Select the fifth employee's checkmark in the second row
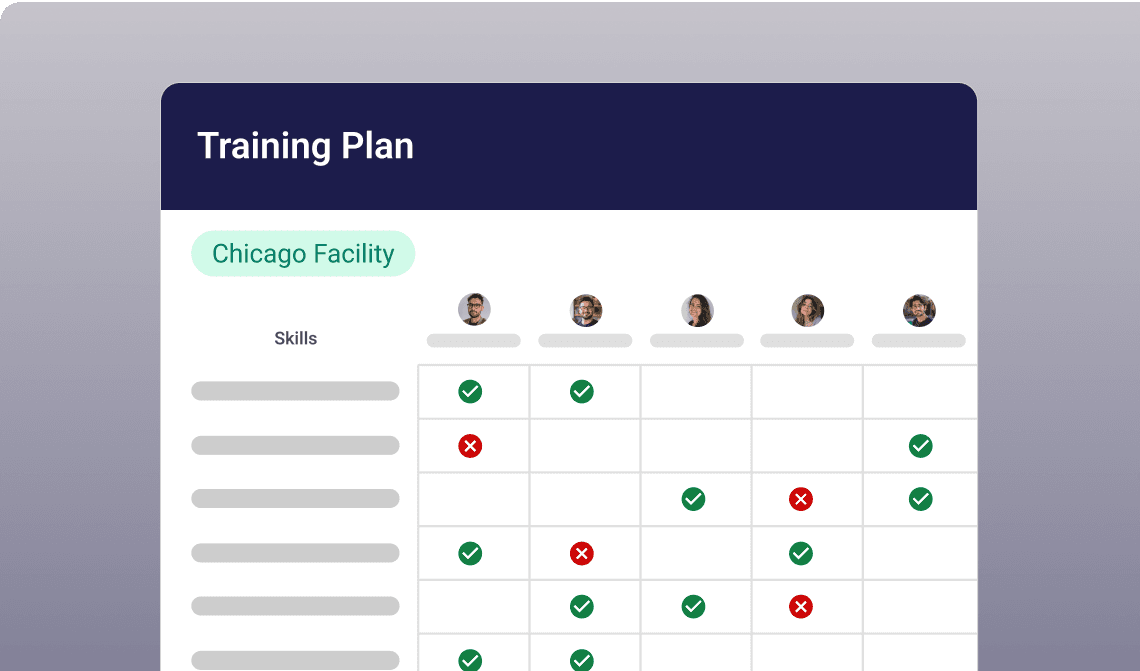This screenshot has height=671, width=1140. point(920,446)
